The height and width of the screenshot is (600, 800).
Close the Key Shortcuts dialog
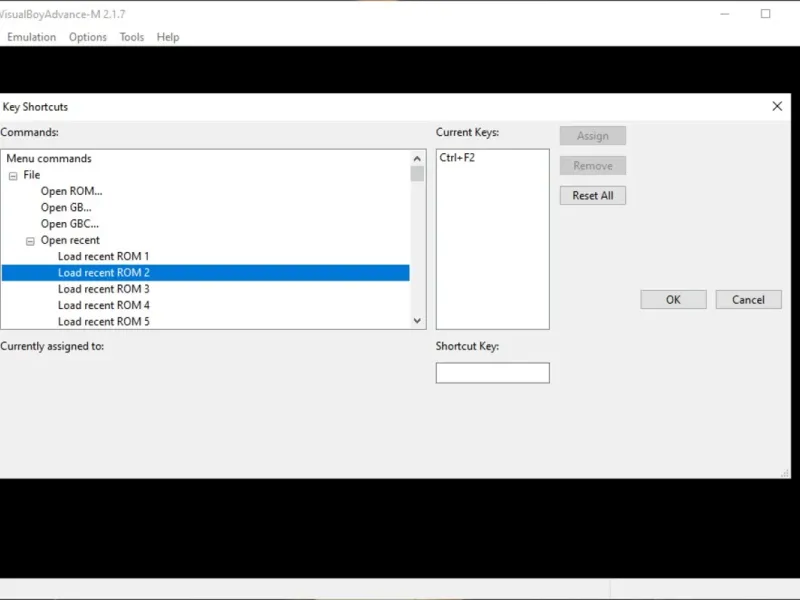point(777,106)
